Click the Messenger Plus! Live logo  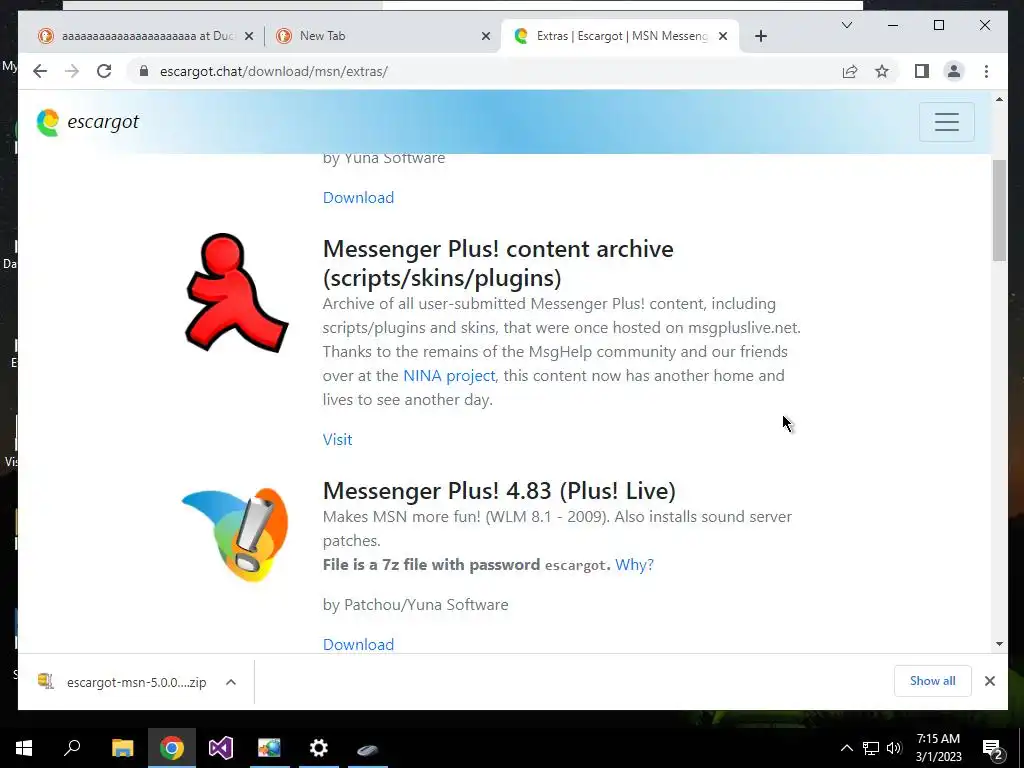(x=235, y=534)
